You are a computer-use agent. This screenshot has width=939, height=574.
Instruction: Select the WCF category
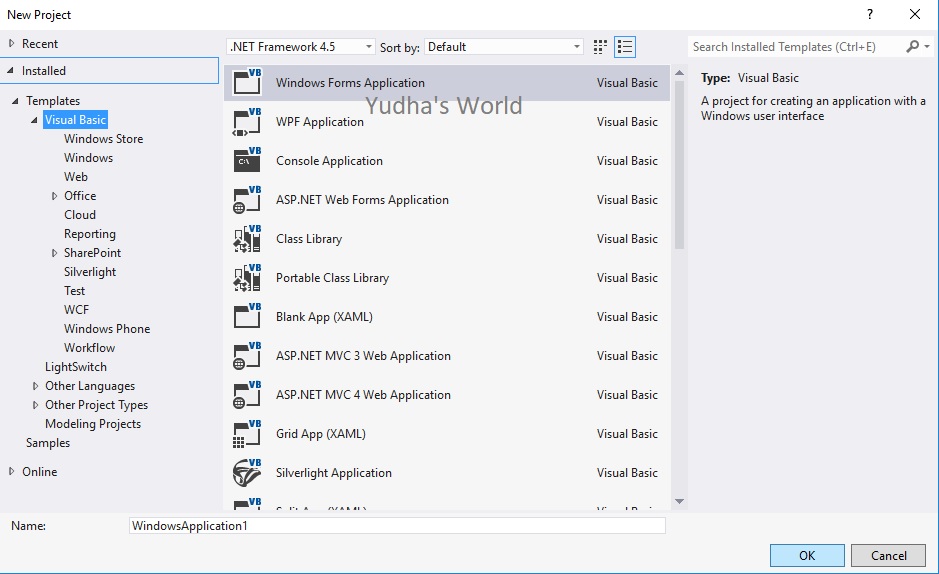(76, 309)
